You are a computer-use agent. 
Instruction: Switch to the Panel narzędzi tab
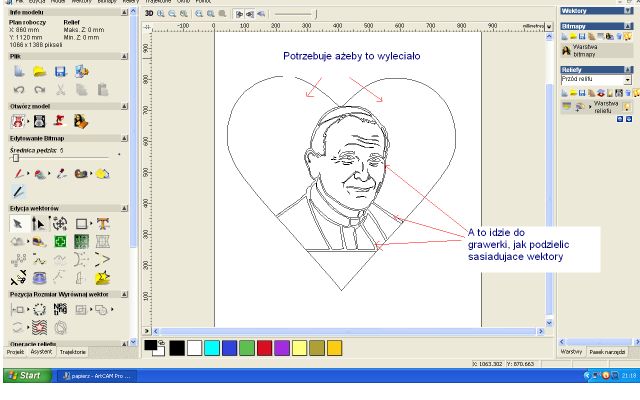tap(607, 352)
